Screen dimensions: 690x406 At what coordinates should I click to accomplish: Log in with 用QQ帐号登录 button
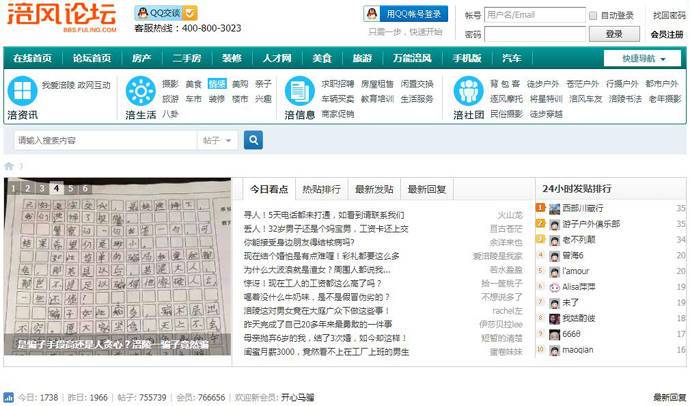coord(404,14)
